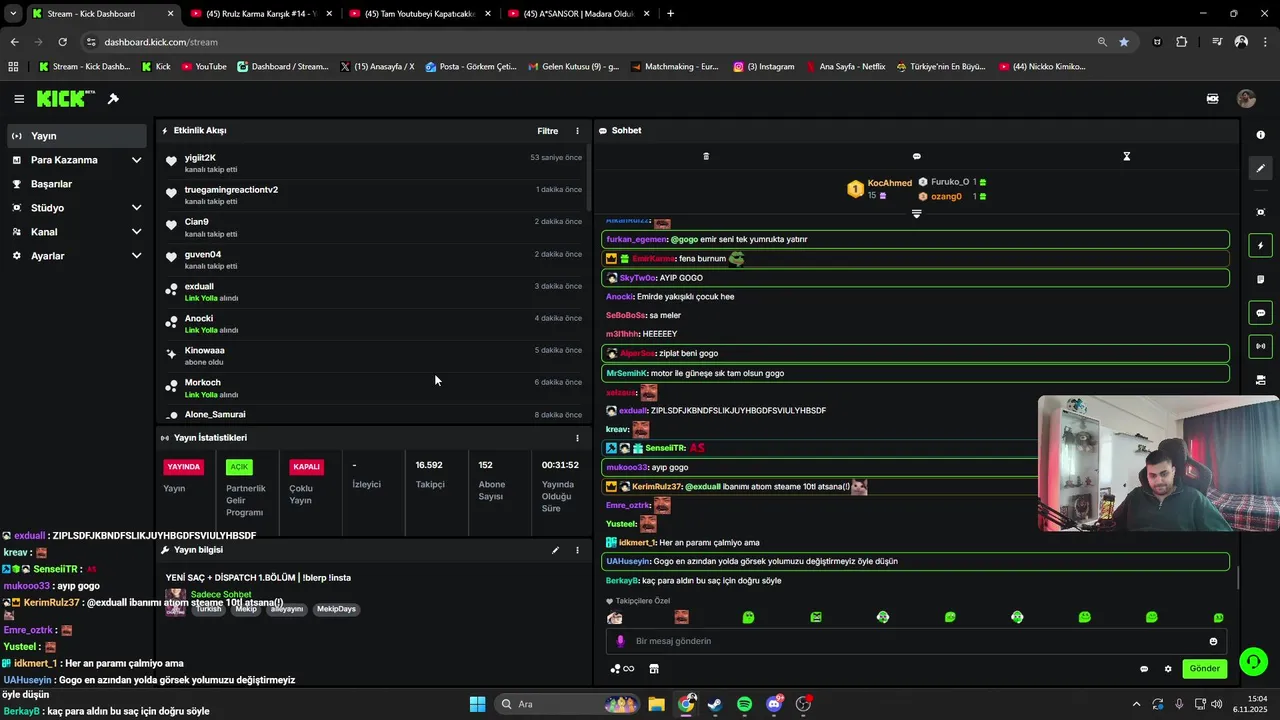Expand the Kanal sidebar section

(136, 232)
